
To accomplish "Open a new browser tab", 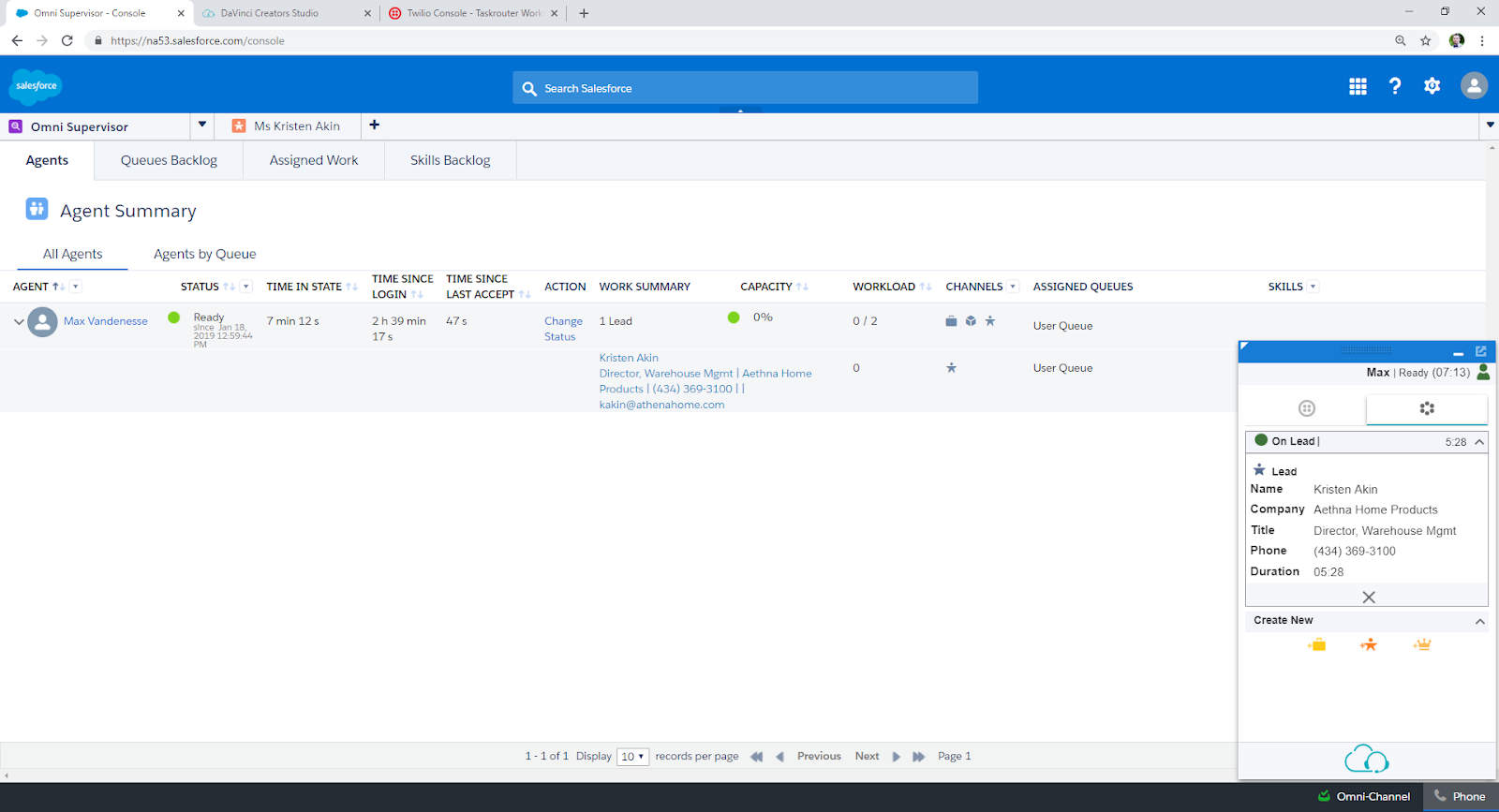I will (584, 13).
